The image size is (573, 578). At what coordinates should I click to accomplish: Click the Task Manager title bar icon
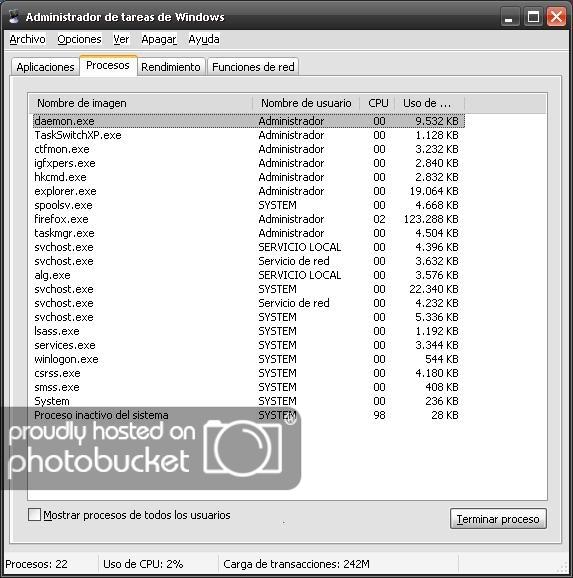coord(14,17)
